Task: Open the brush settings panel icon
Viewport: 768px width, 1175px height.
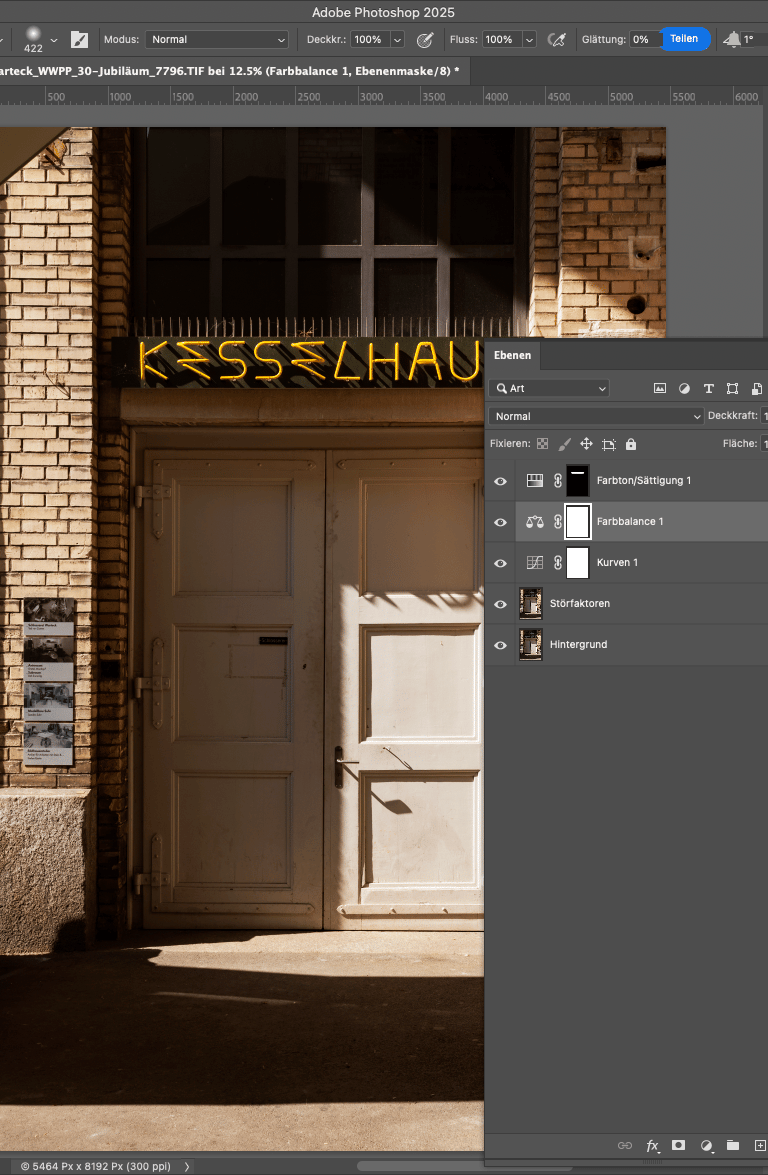Action: (x=79, y=40)
